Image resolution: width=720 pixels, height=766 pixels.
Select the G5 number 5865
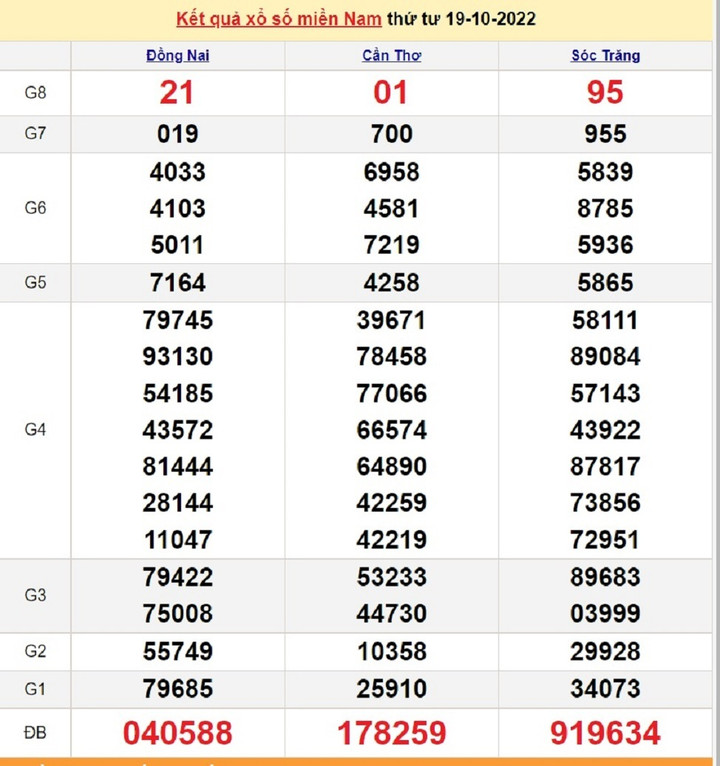[x=605, y=283]
